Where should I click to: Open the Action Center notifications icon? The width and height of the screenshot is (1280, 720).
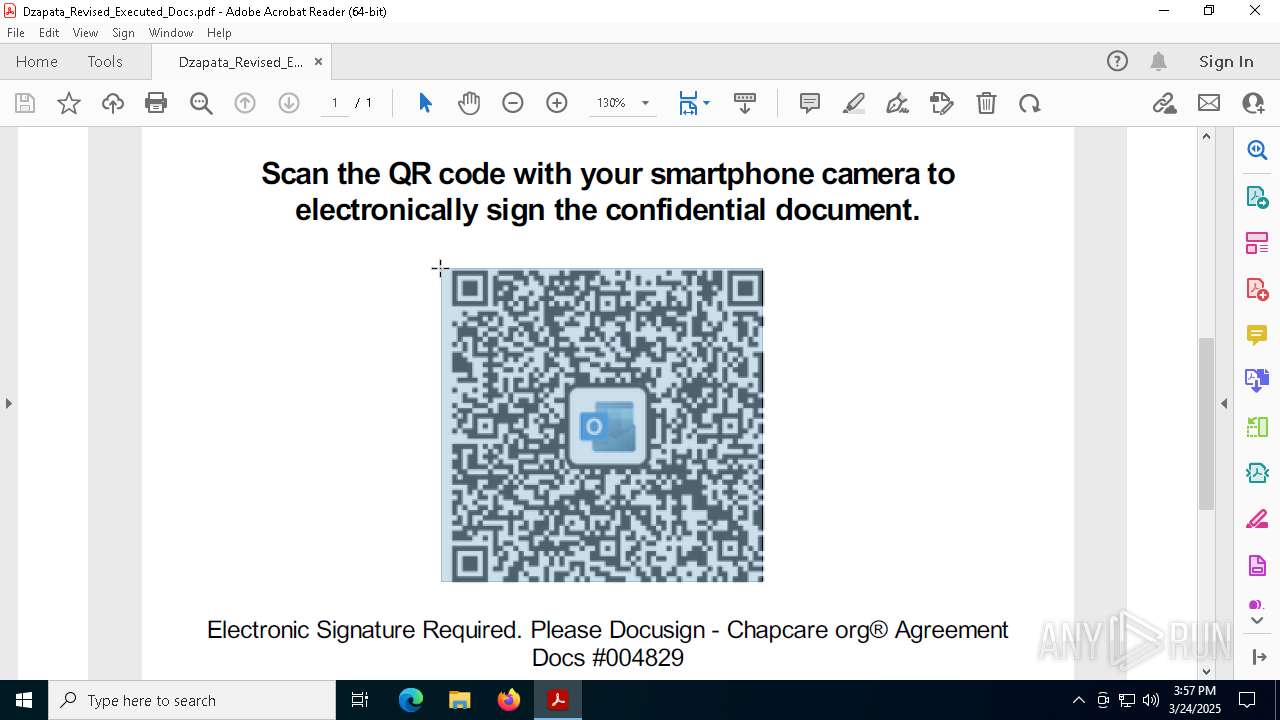[x=1247, y=700]
